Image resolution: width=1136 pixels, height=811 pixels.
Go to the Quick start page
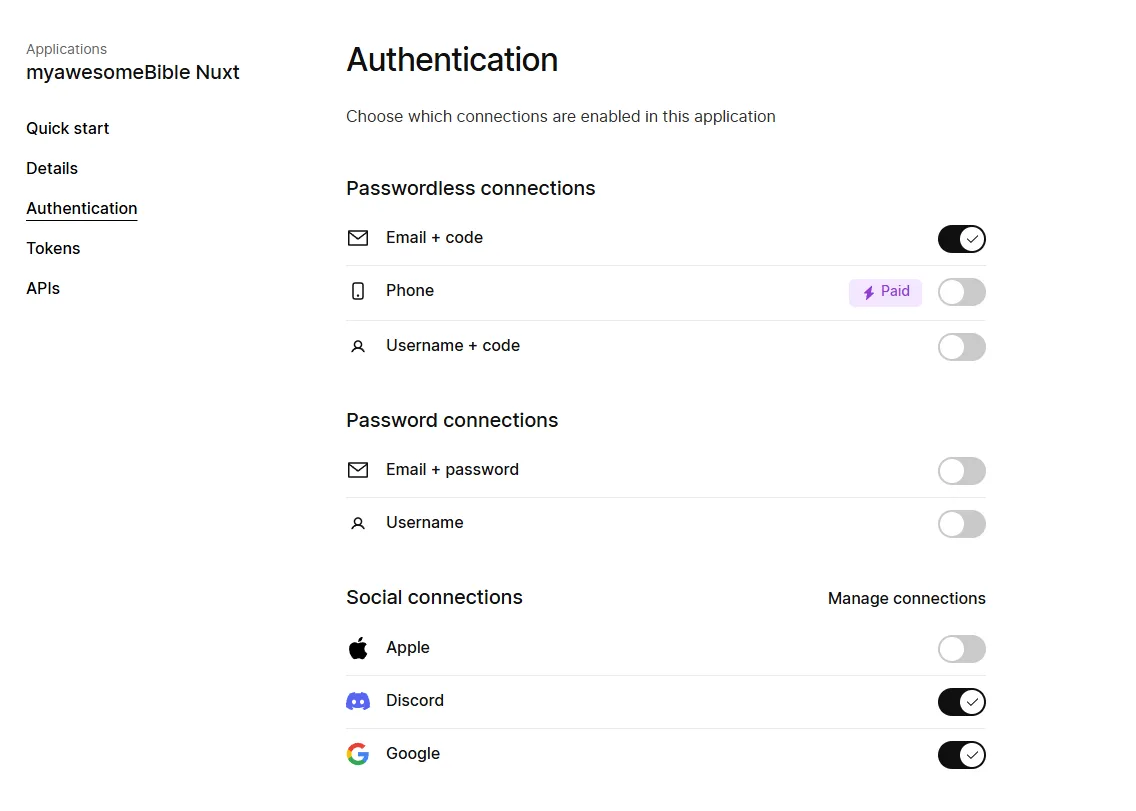(67, 128)
